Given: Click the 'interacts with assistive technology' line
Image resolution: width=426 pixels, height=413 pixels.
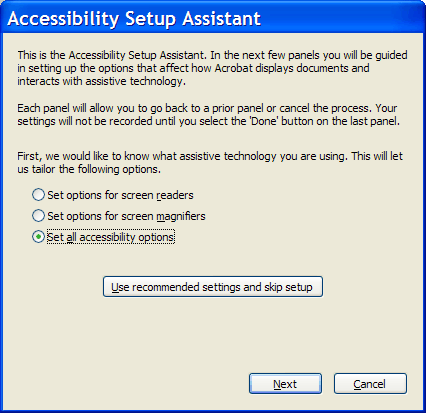Looking at the screenshot, I should click(101, 81).
